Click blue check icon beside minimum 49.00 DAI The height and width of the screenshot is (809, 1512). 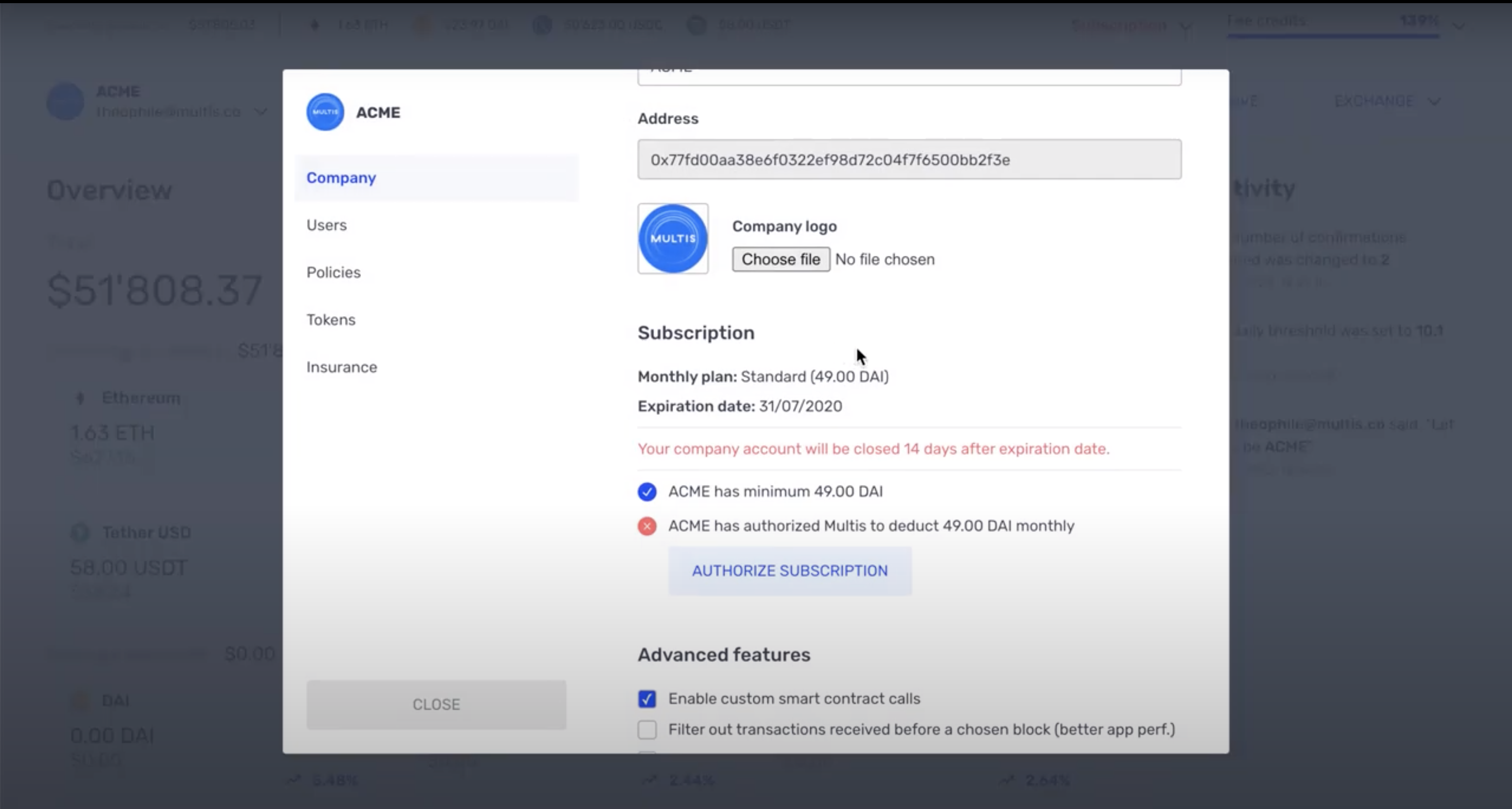pos(647,491)
